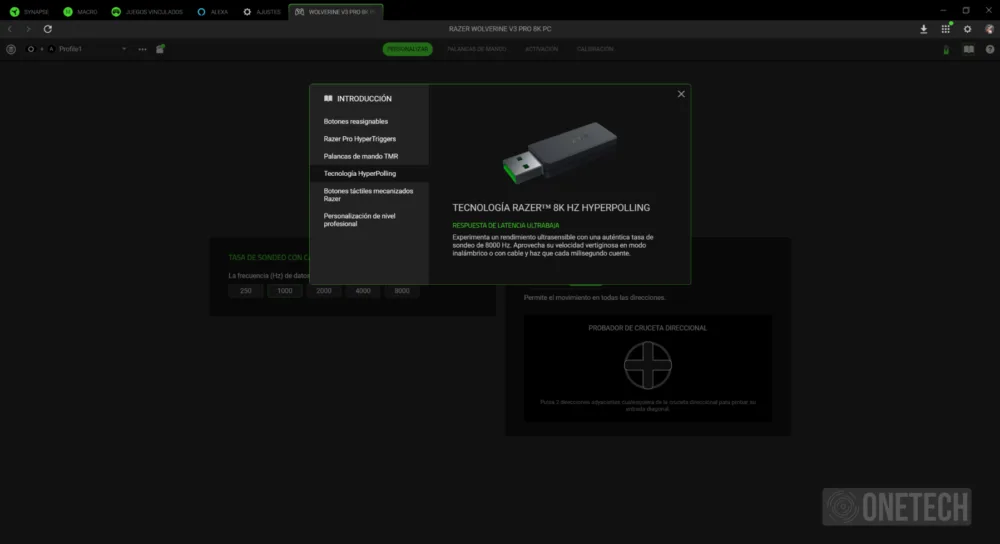Click the controller icon on device tab

click(299, 11)
